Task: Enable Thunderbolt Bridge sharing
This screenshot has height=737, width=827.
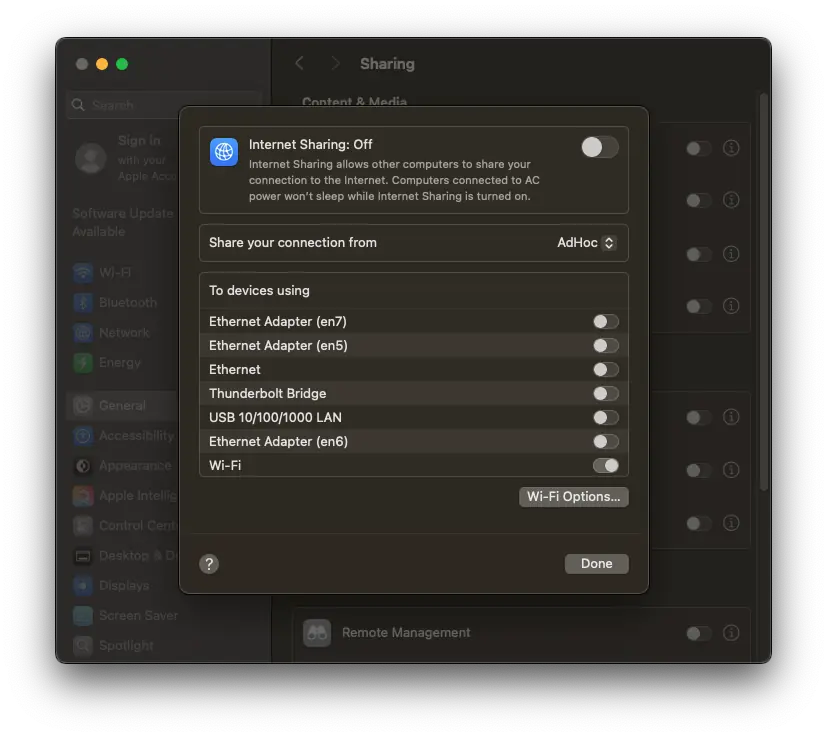Action: pyautogui.click(x=605, y=394)
